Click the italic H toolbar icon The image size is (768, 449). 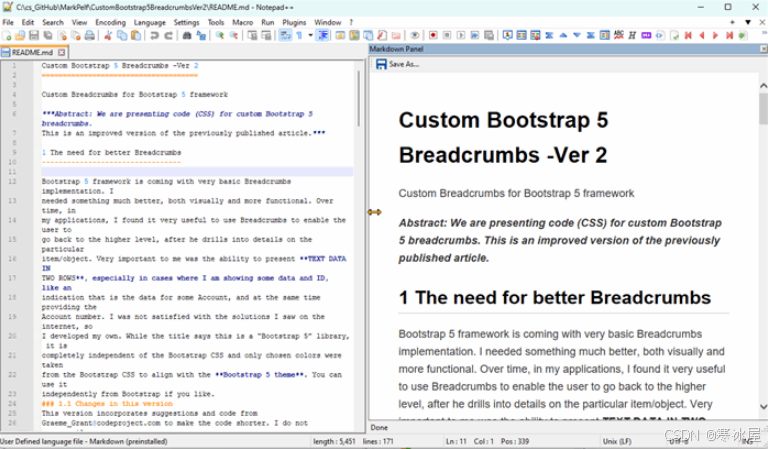632,35
